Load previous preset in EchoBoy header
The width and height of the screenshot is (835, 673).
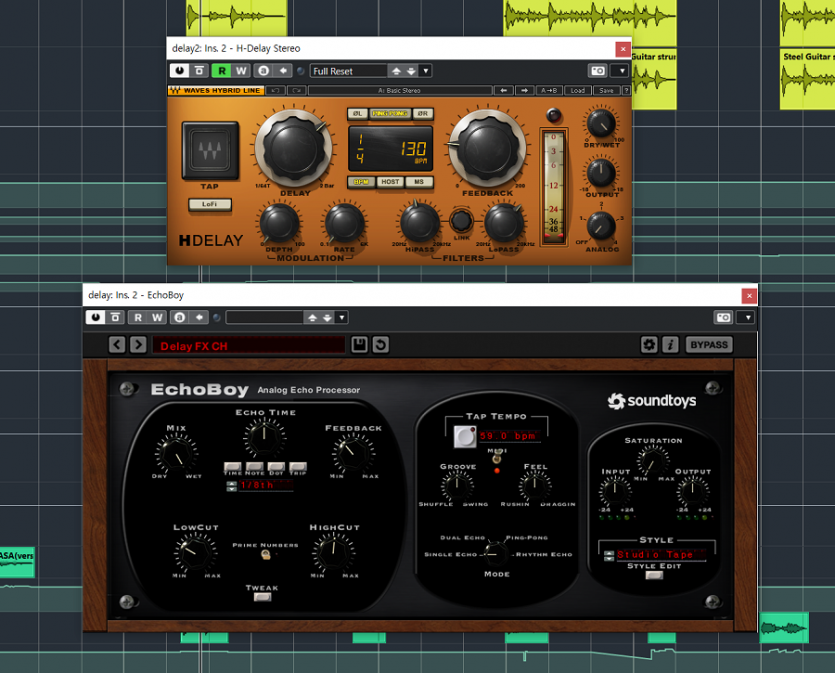tap(312, 317)
